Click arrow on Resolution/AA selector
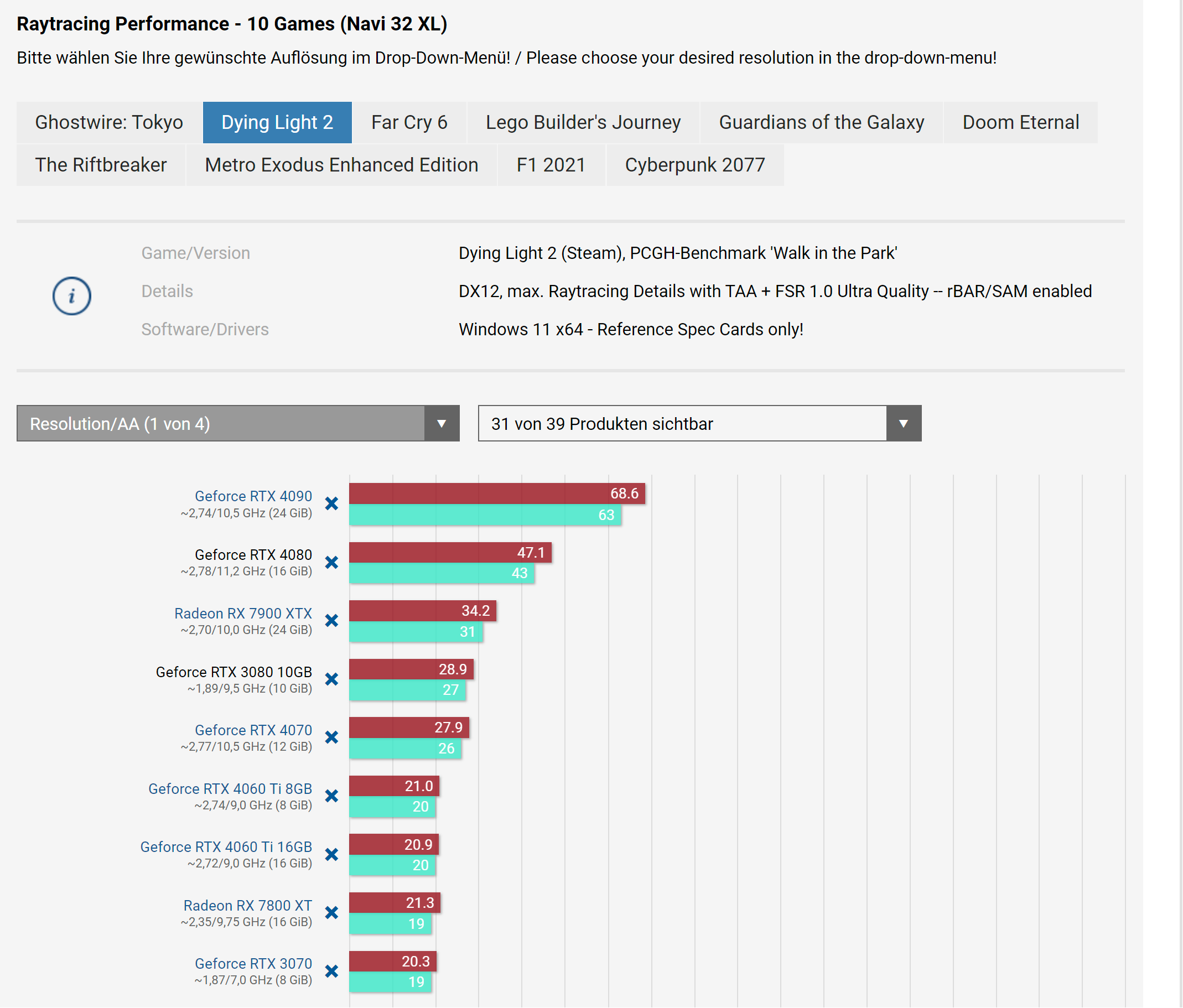 tap(442, 424)
